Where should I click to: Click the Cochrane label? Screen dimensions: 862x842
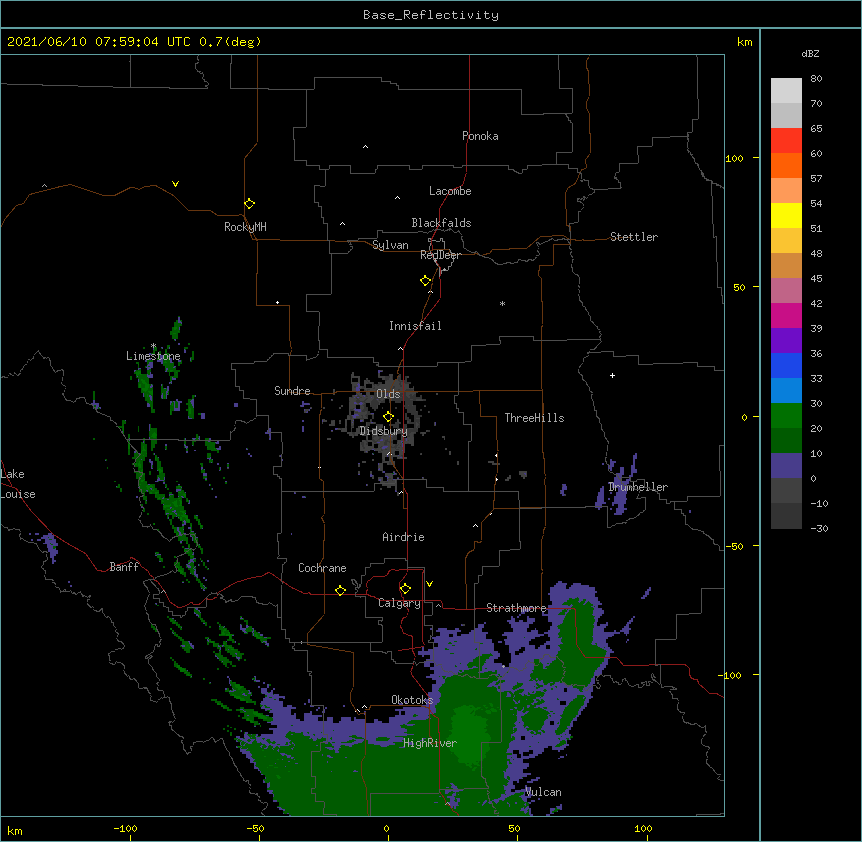pyautogui.click(x=322, y=568)
